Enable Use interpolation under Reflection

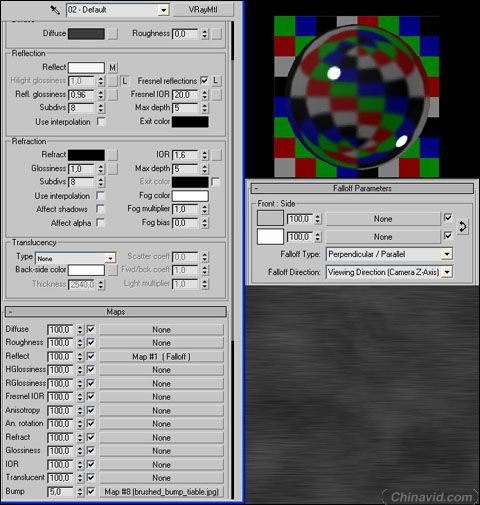click(x=101, y=122)
